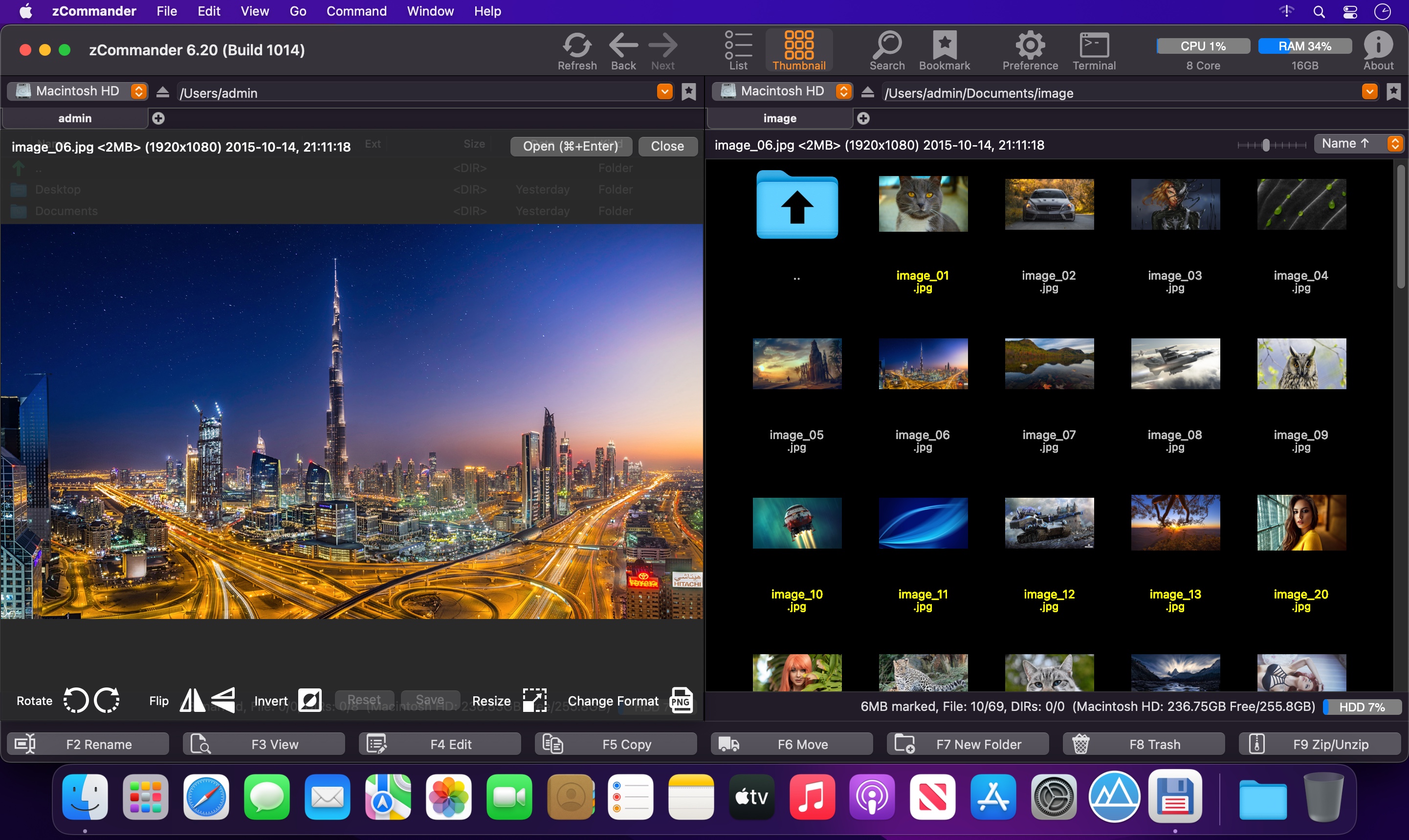Open the Command menu
Image resolution: width=1409 pixels, height=840 pixels.
click(356, 11)
